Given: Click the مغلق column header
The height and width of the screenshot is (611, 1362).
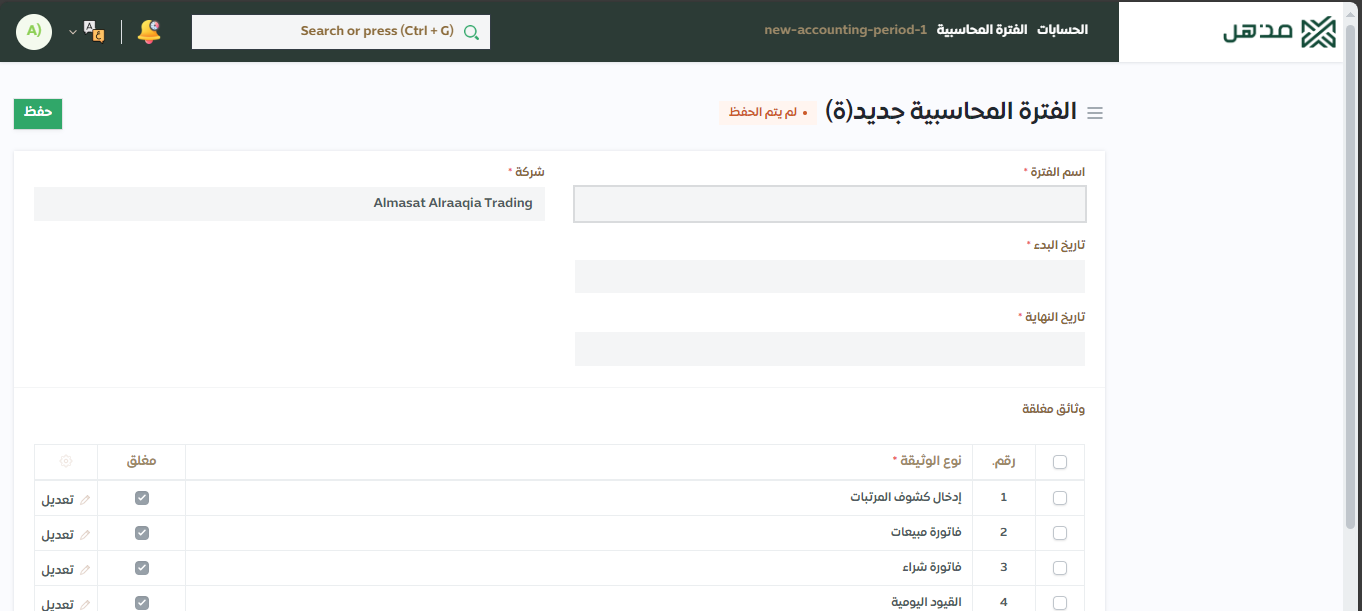Looking at the screenshot, I should pyautogui.click(x=142, y=461).
